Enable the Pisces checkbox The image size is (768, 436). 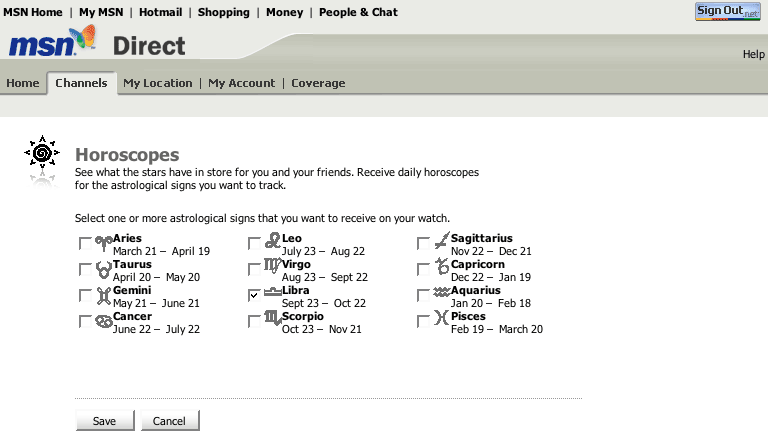click(423, 321)
